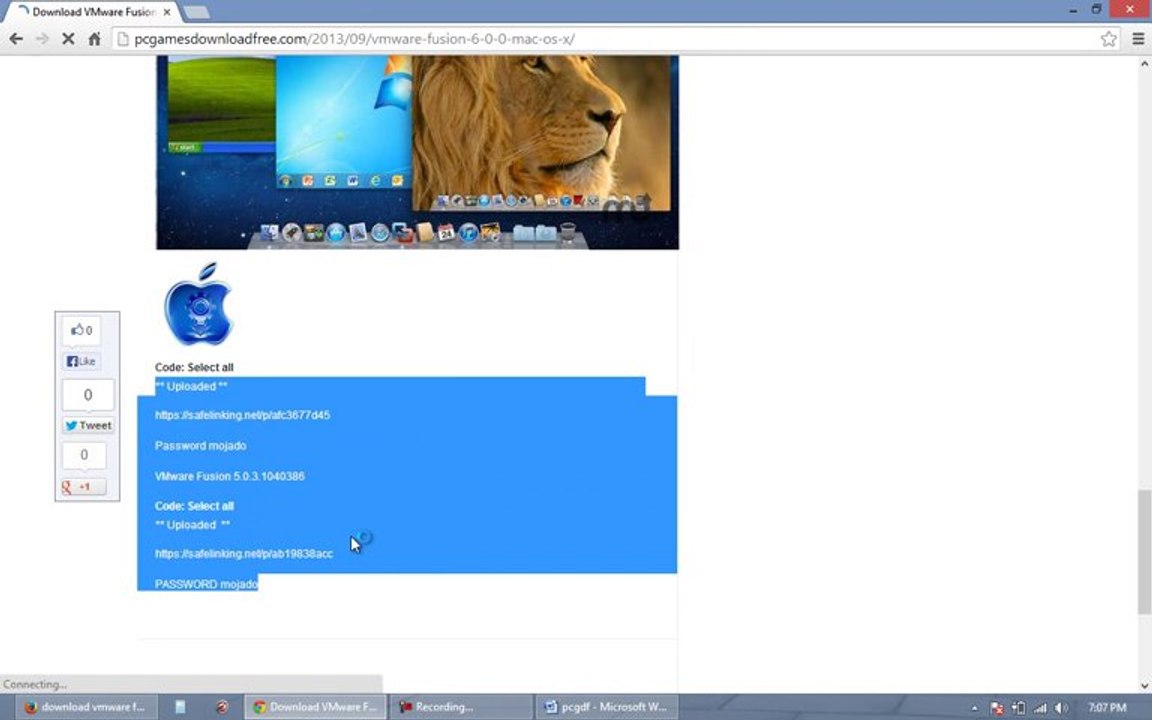Click the browser forward arrow

click(x=42, y=39)
